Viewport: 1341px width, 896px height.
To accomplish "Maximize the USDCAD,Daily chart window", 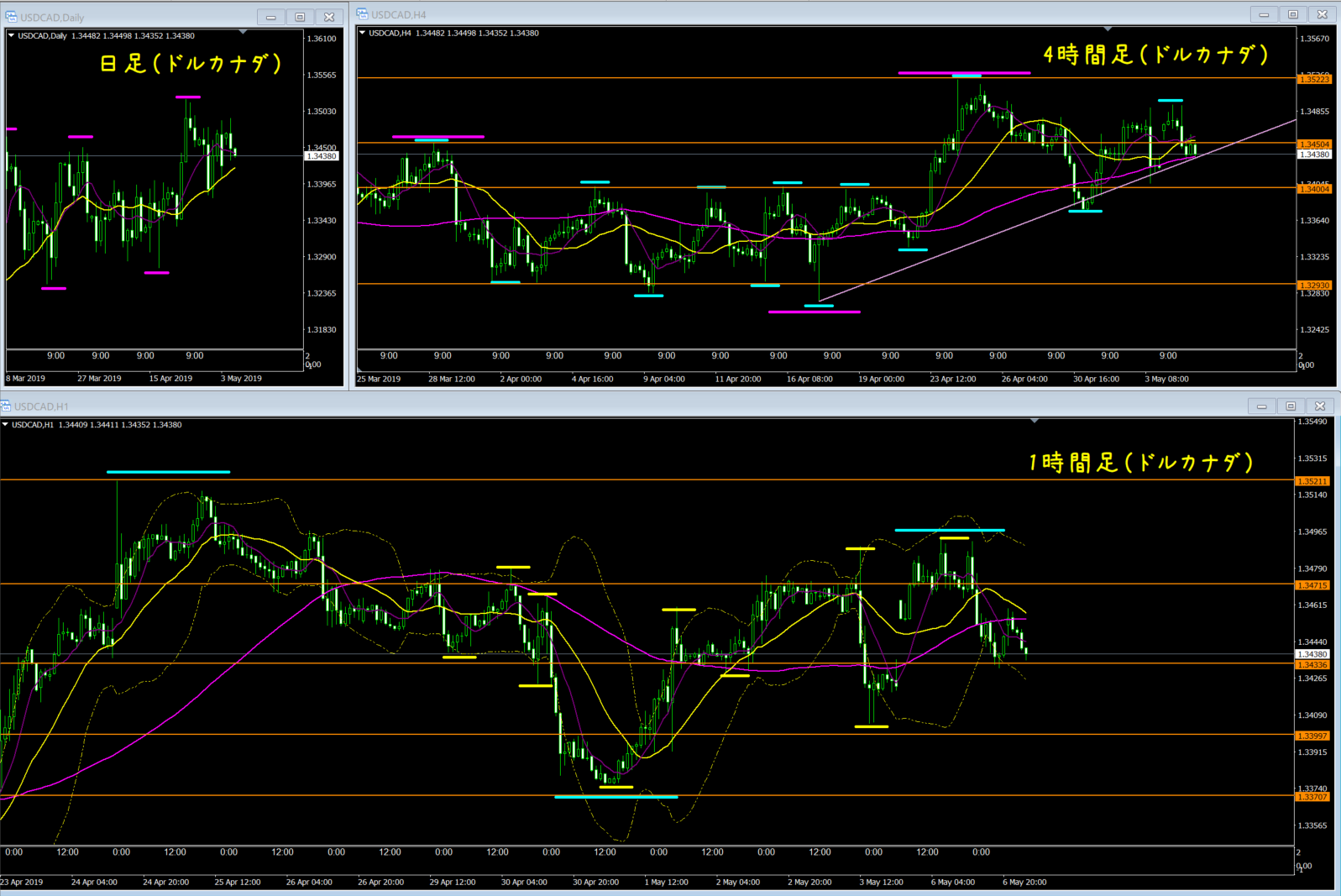I will click(300, 17).
